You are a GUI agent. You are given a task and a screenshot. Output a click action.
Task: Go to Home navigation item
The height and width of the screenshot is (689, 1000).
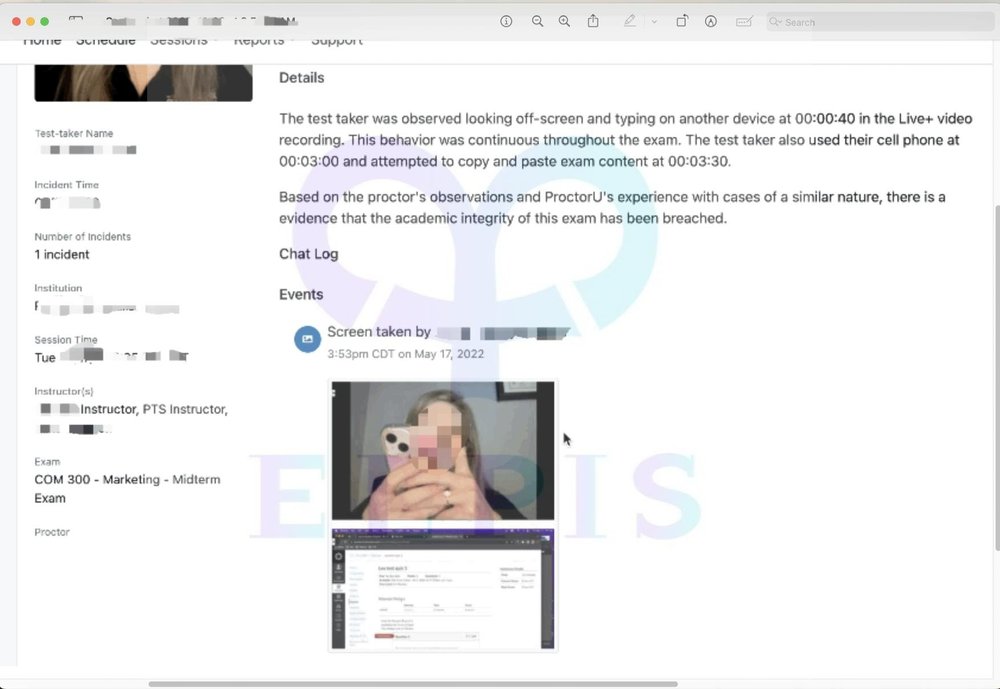(42, 41)
